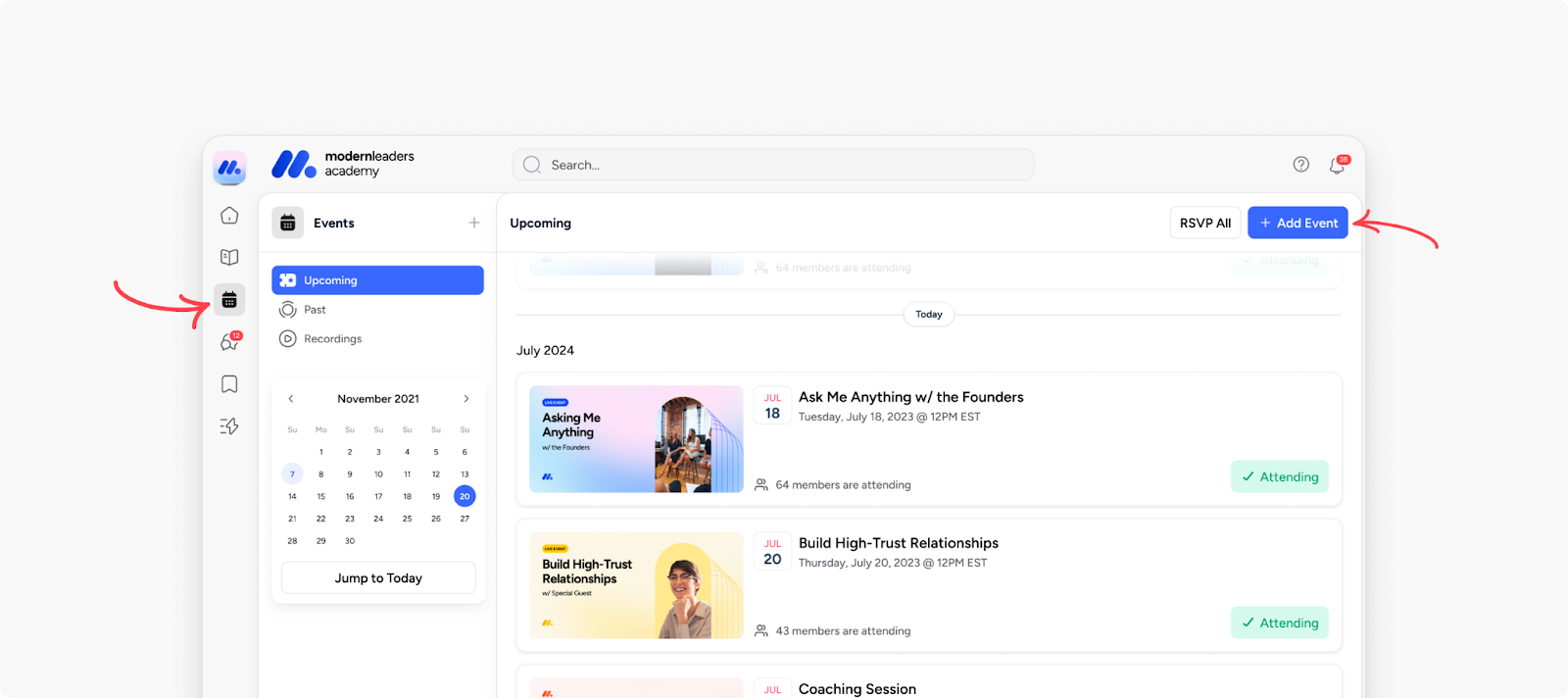Open the Home icon in sidebar
The image size is (1568, 698).
[x=229, y=216]
